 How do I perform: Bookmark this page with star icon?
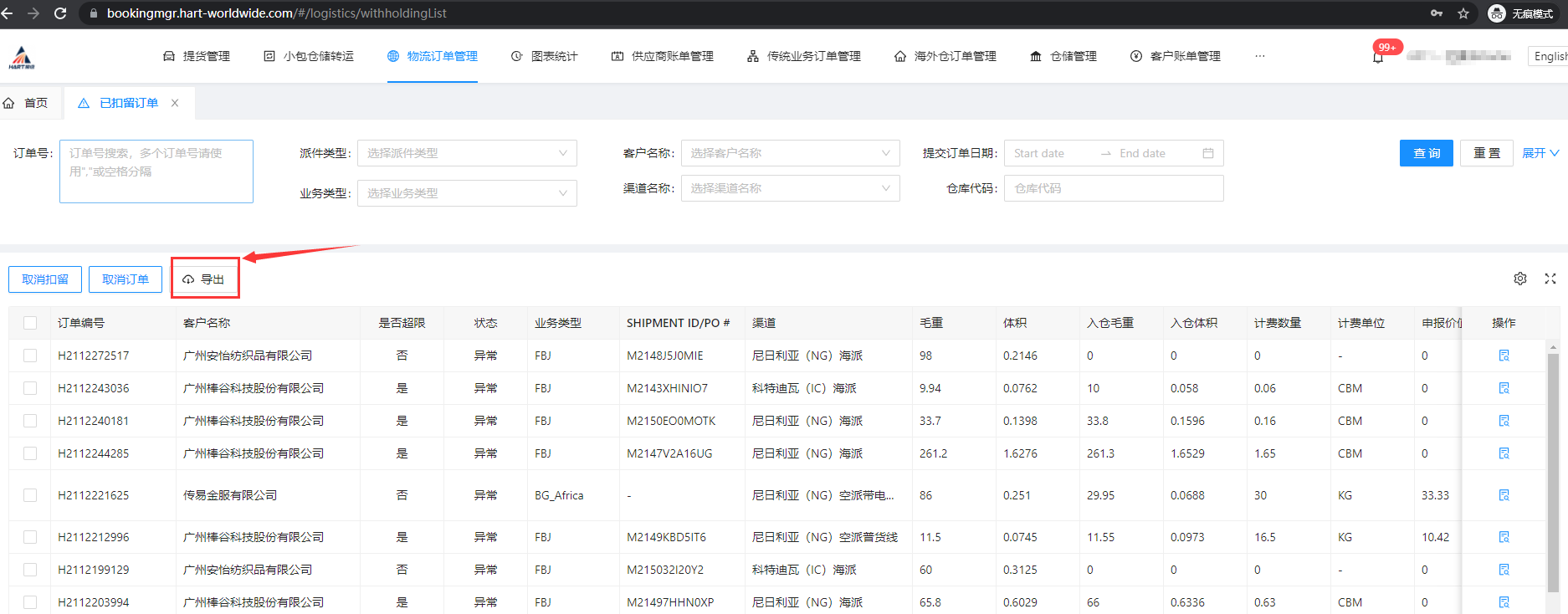coord(1463,13)
